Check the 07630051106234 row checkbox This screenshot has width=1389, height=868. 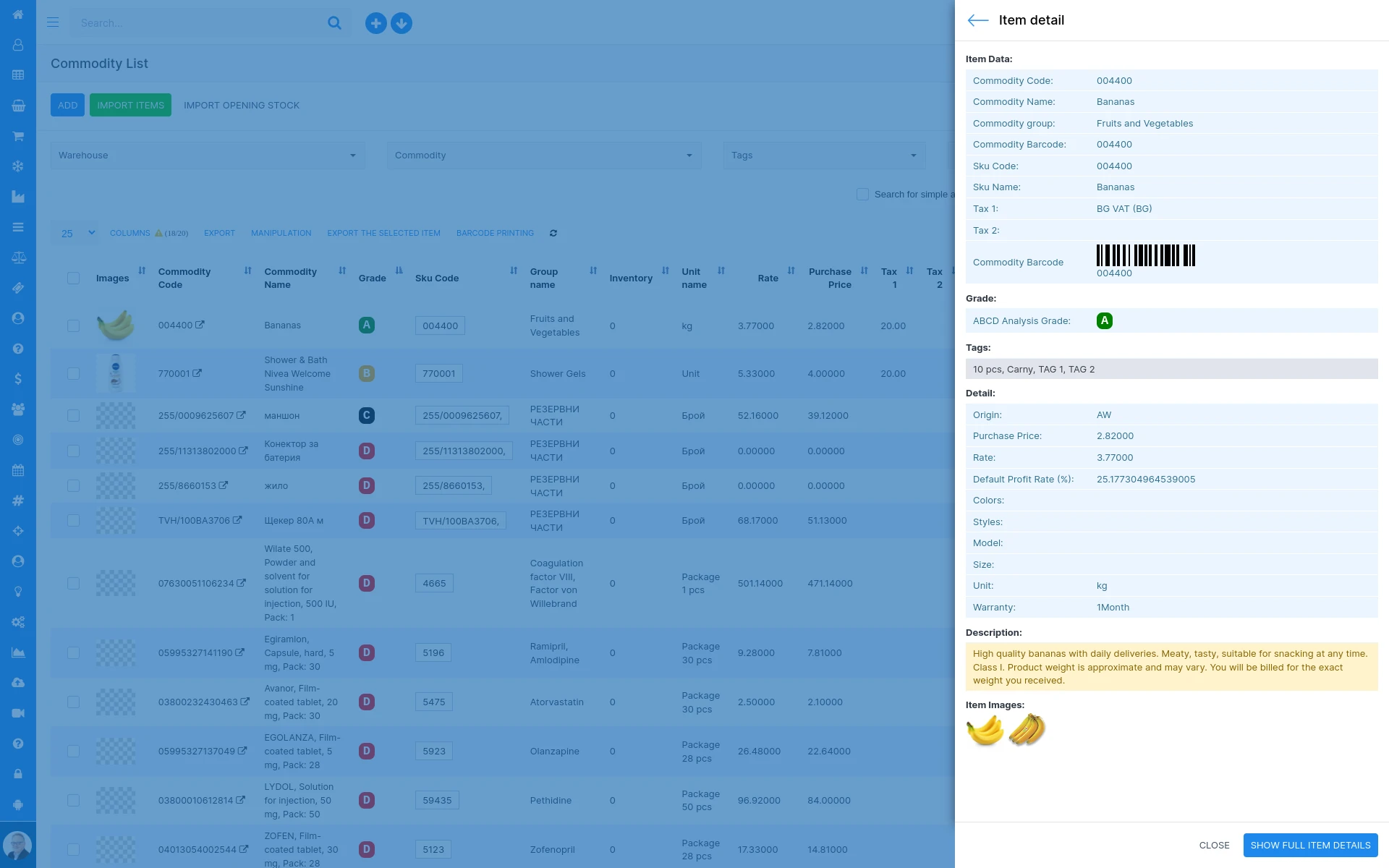[73, 583]
